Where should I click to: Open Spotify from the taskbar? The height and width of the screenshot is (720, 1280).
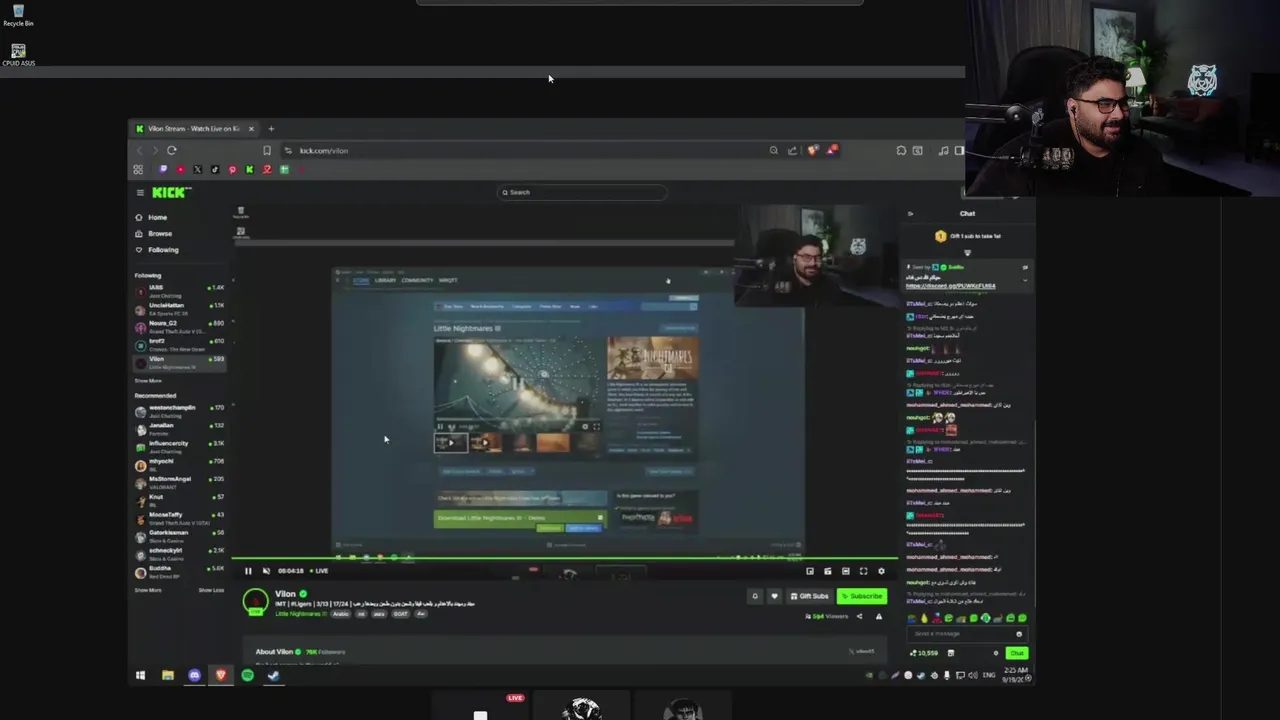[247, 675]
